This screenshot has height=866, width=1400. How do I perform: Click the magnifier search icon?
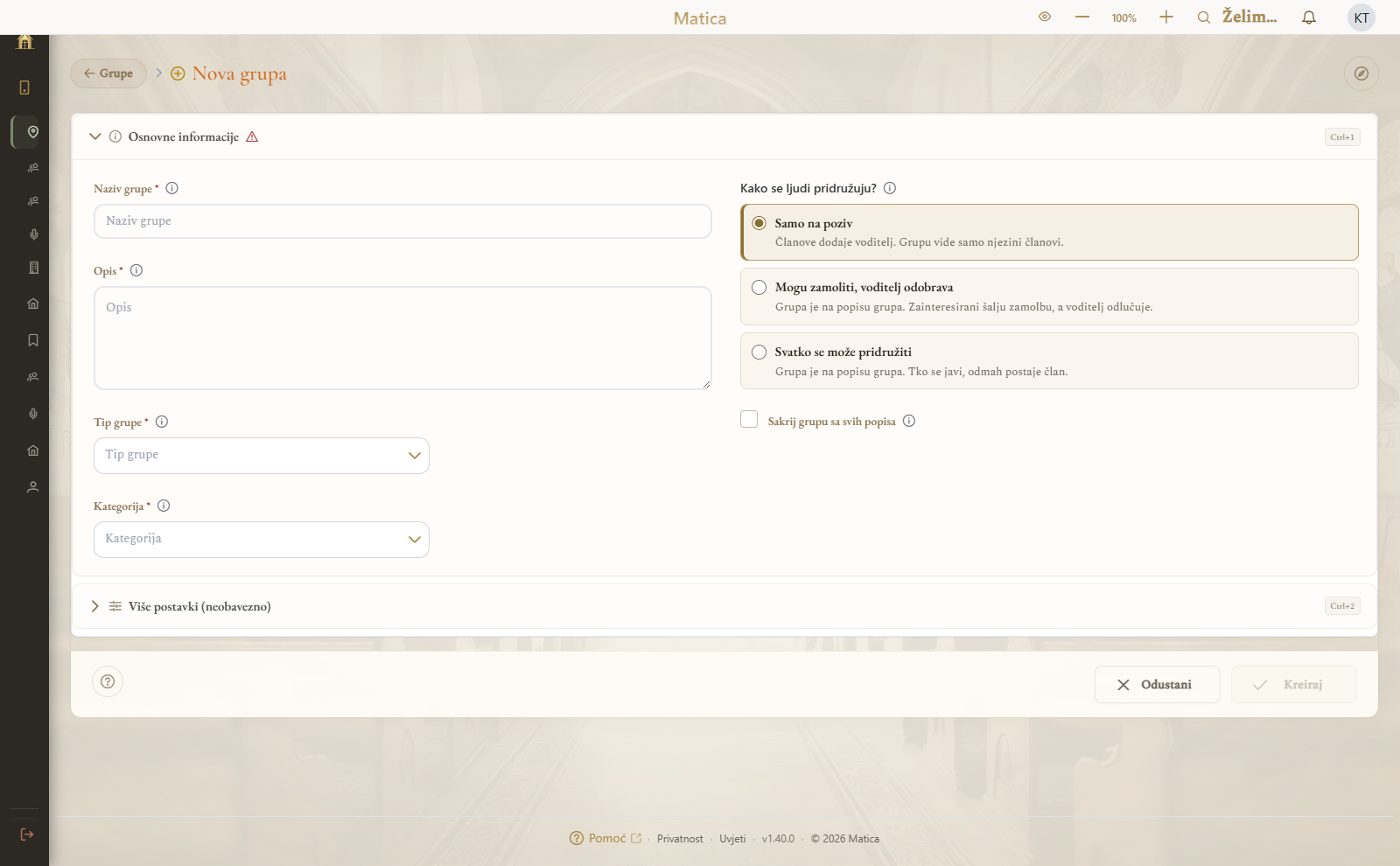tap(1204, 17)
